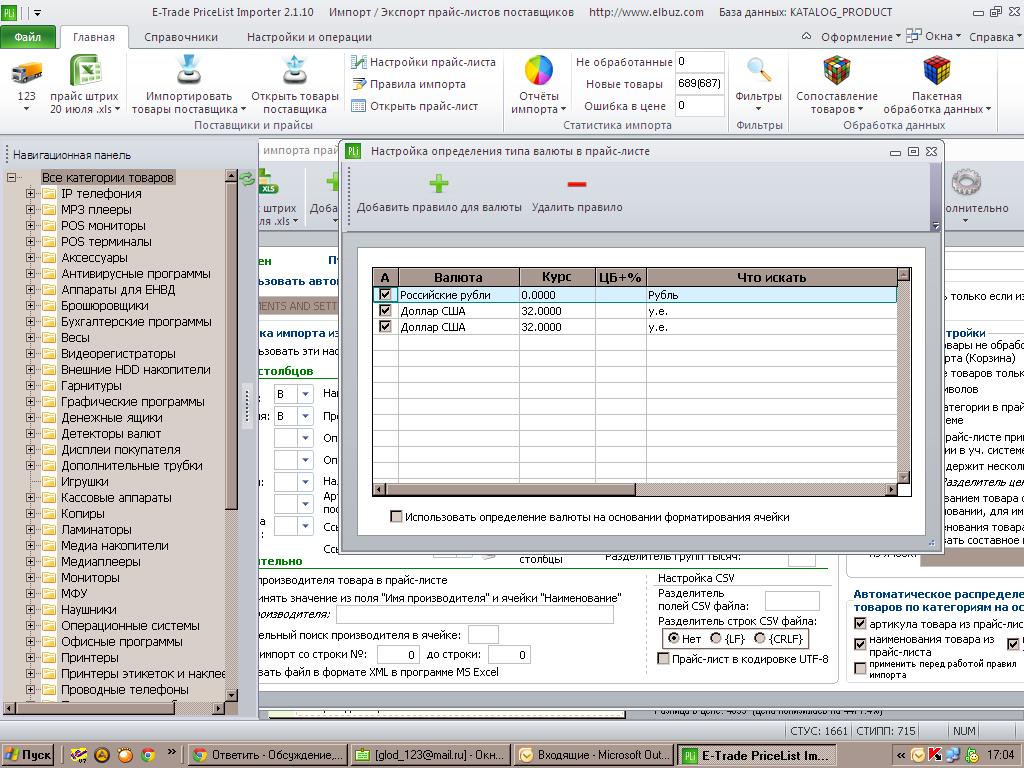Screen dimensions: 1024x768
Task: Click the Не обработанные value field
Action: pyautogui.click(x=699, y=62)
